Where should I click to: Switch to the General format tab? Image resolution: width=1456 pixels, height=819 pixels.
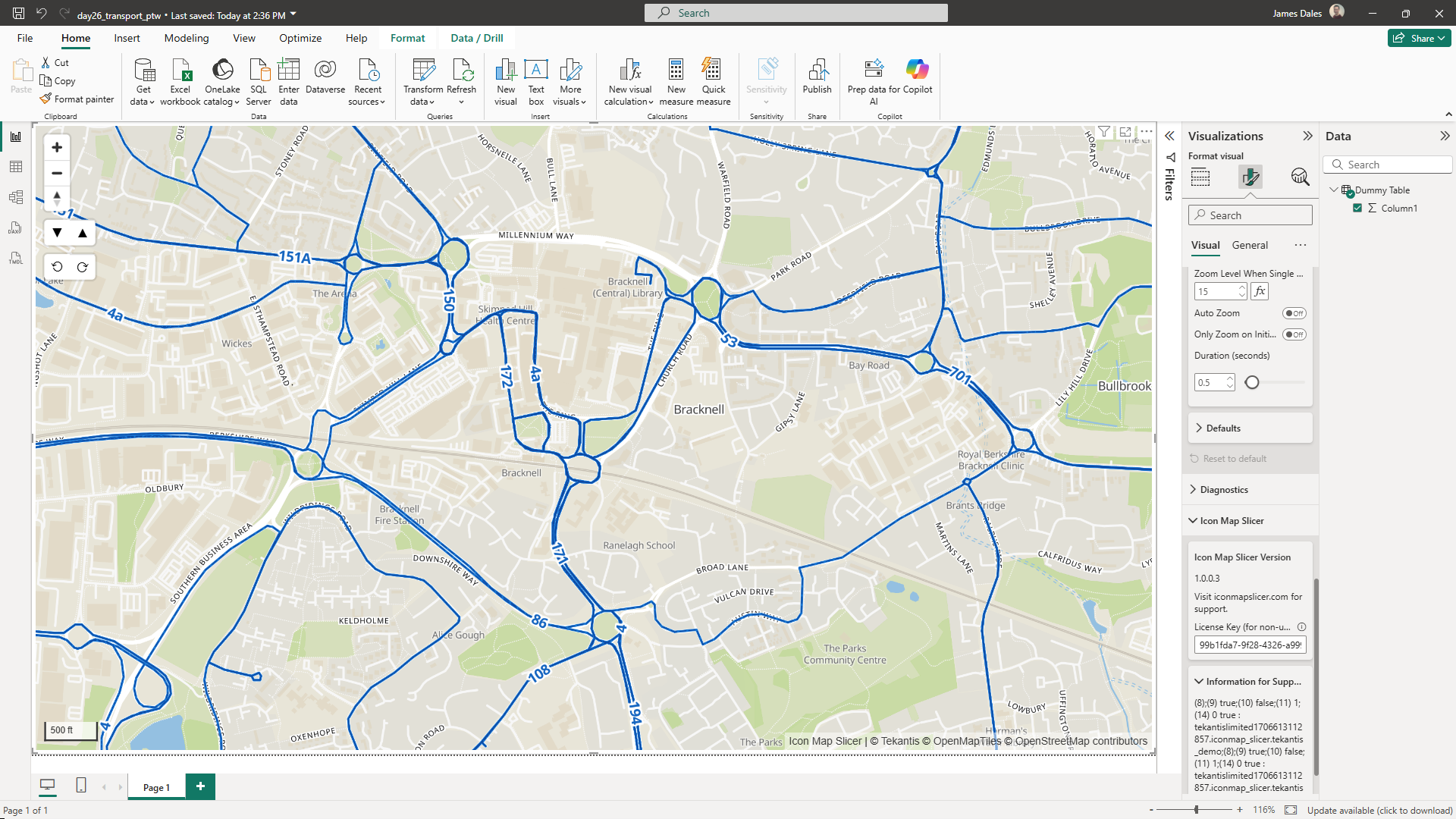[x=1249, y=245]
